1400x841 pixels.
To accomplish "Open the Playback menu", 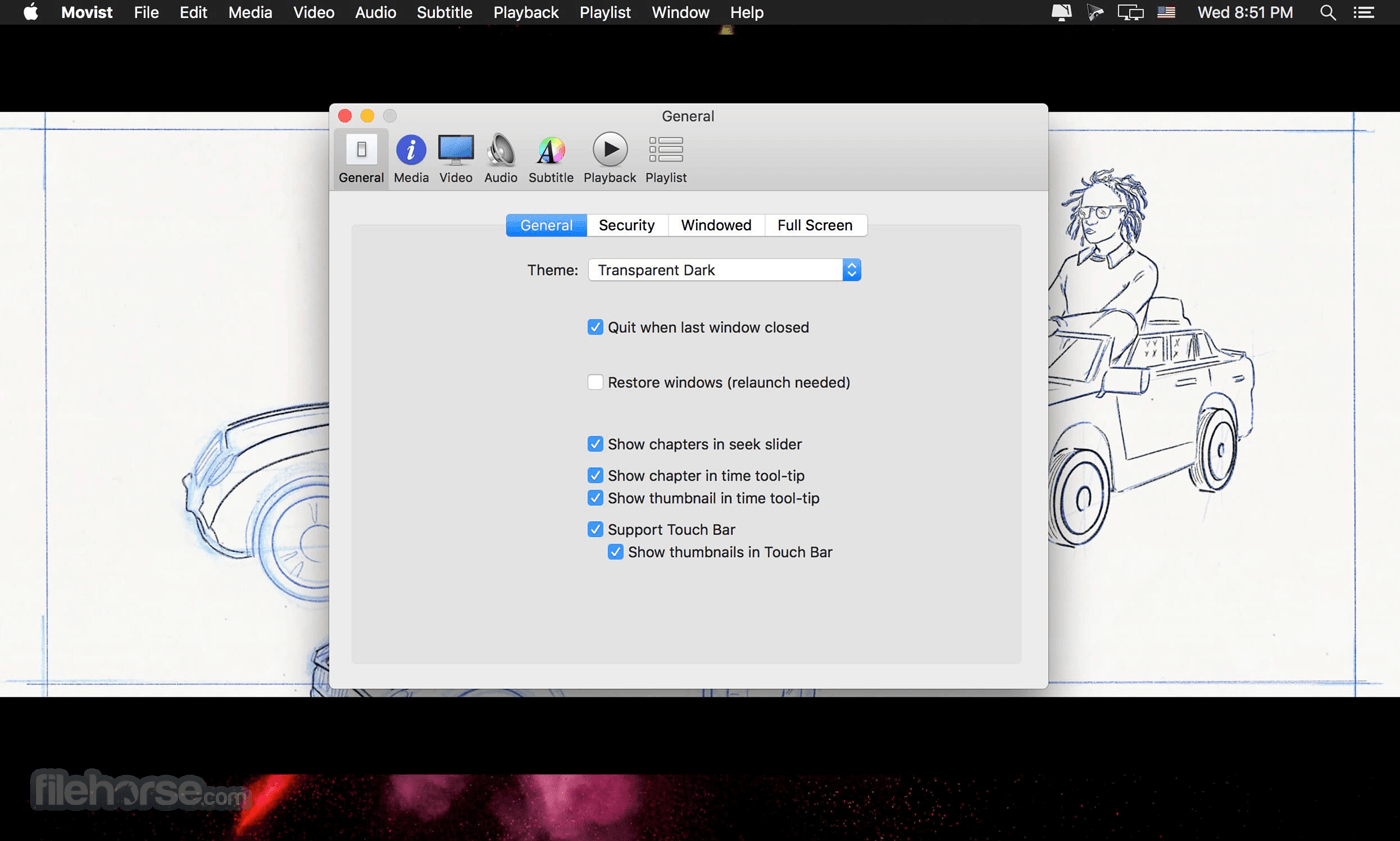I will tap(526, 13).
